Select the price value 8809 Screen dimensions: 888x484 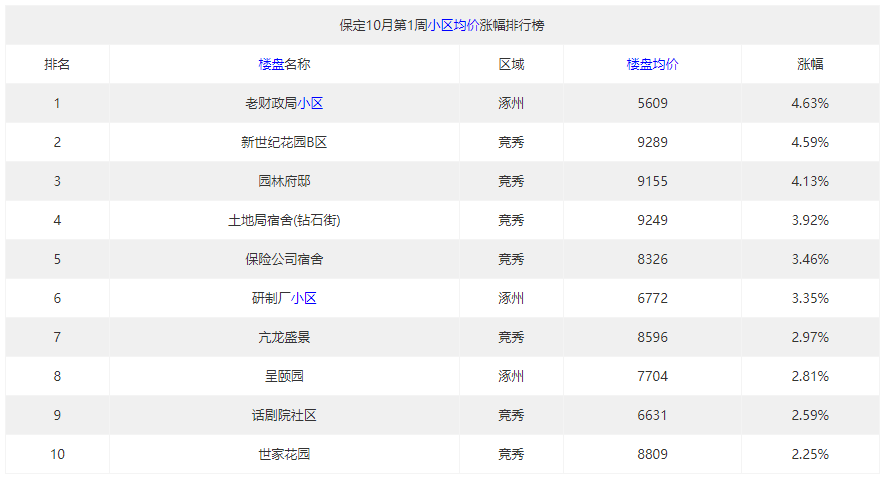tap(652, 455)
